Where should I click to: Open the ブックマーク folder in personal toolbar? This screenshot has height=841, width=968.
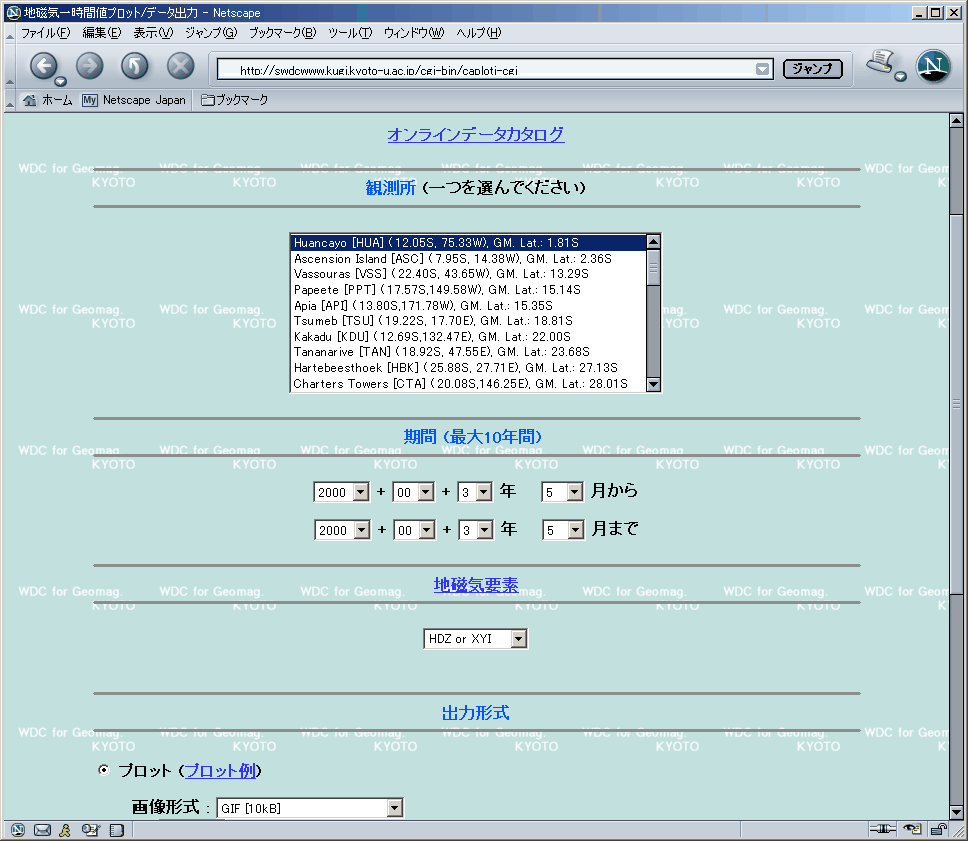pos(235,100)
